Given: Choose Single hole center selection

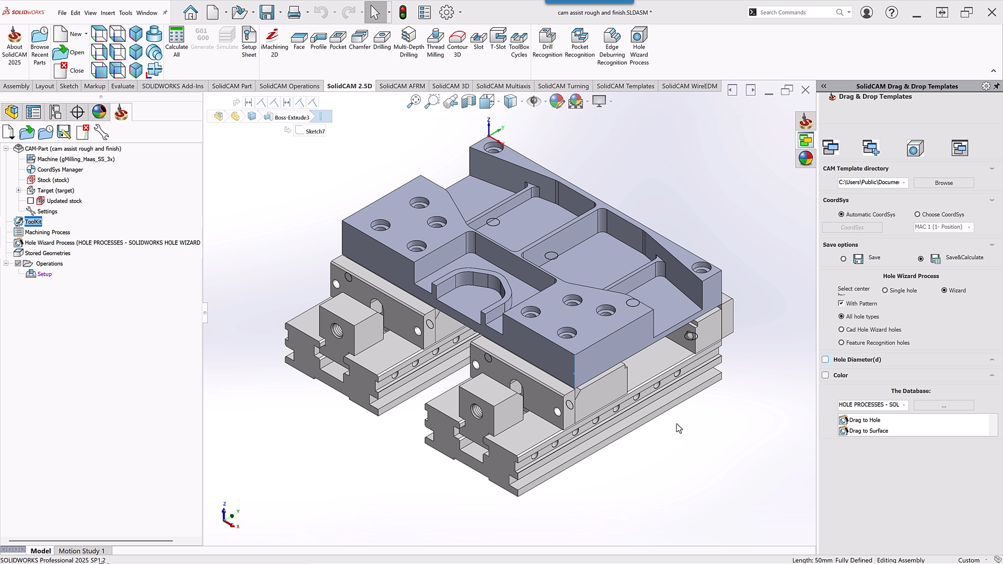Looking at the screenshot, I should (885, 290).
